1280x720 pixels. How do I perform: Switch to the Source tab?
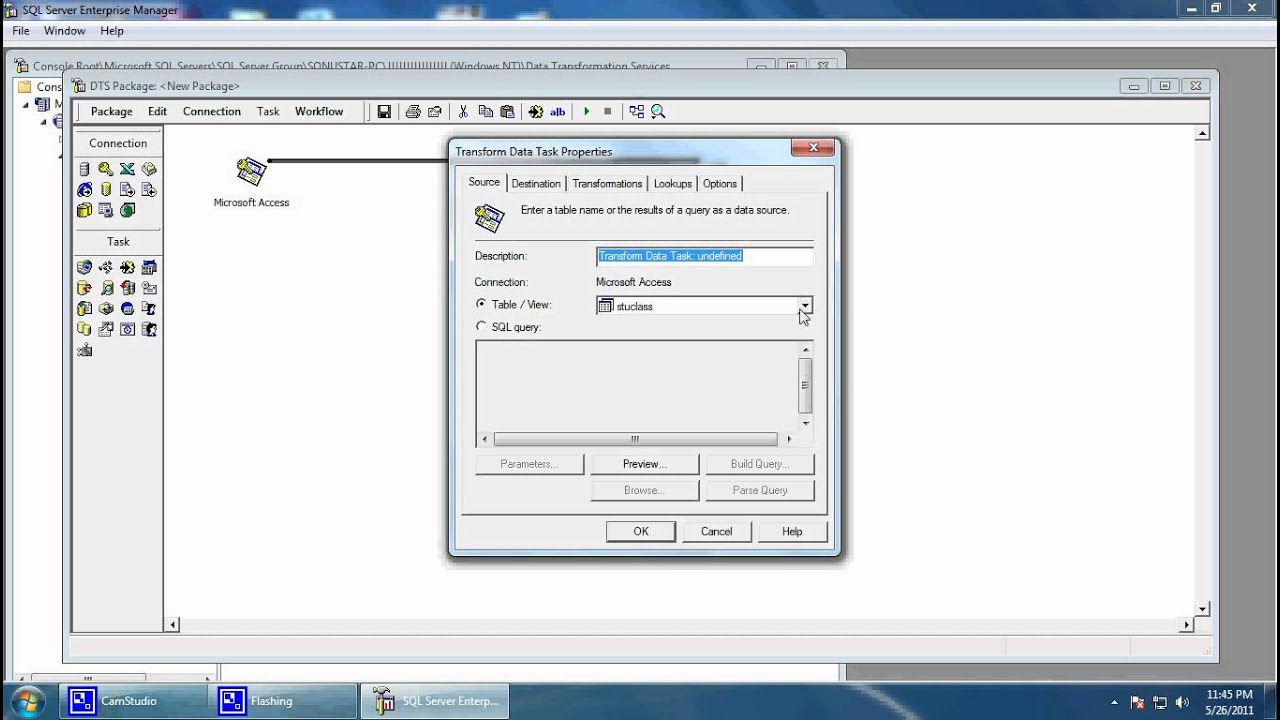[484, 182]
